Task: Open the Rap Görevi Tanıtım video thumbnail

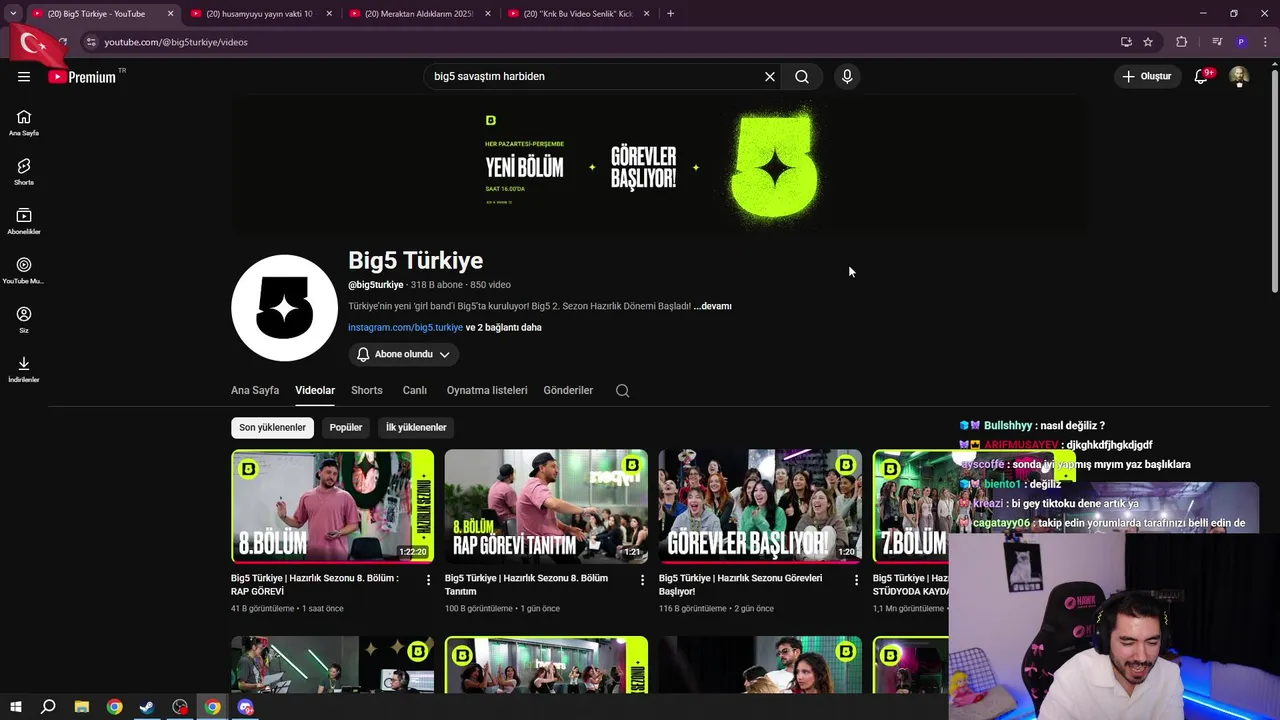Action: (x=546, y=506)
